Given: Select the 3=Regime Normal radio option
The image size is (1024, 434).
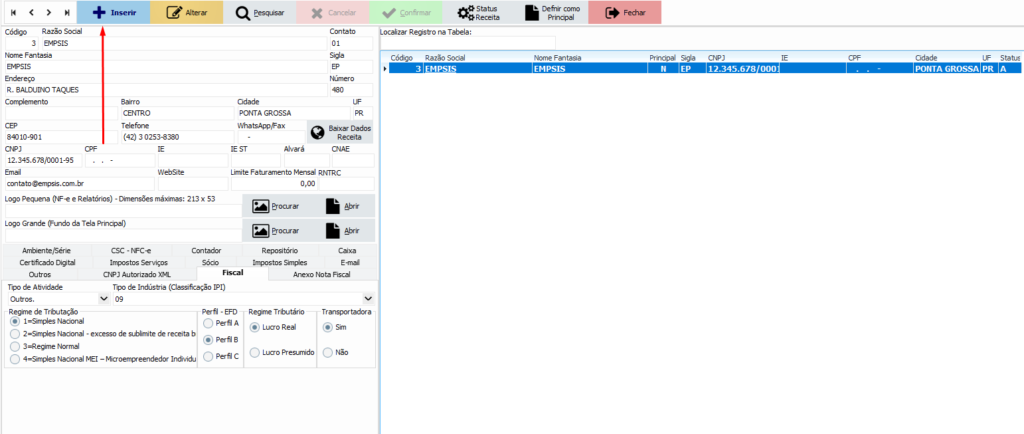Looking at the screenshot, I should [x=14, y=346].
